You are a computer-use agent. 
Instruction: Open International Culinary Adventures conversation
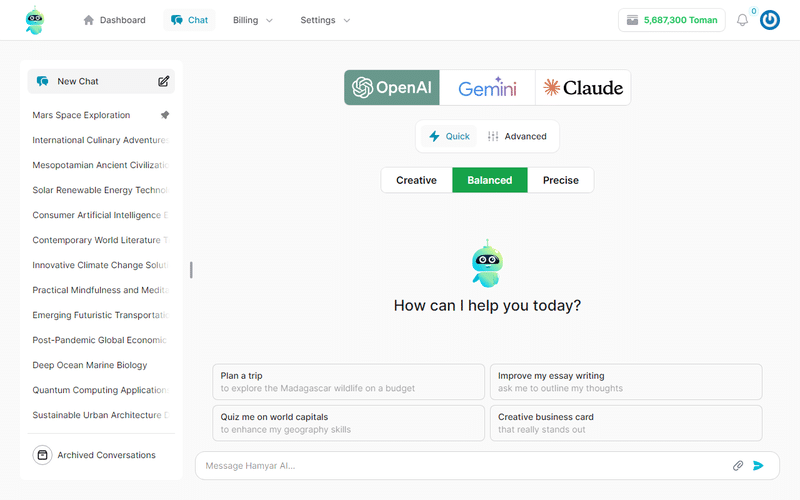[101, 140]
